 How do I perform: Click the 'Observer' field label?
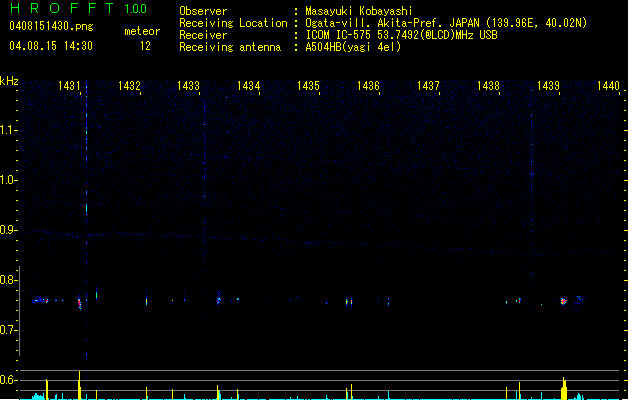coord(203,11)
